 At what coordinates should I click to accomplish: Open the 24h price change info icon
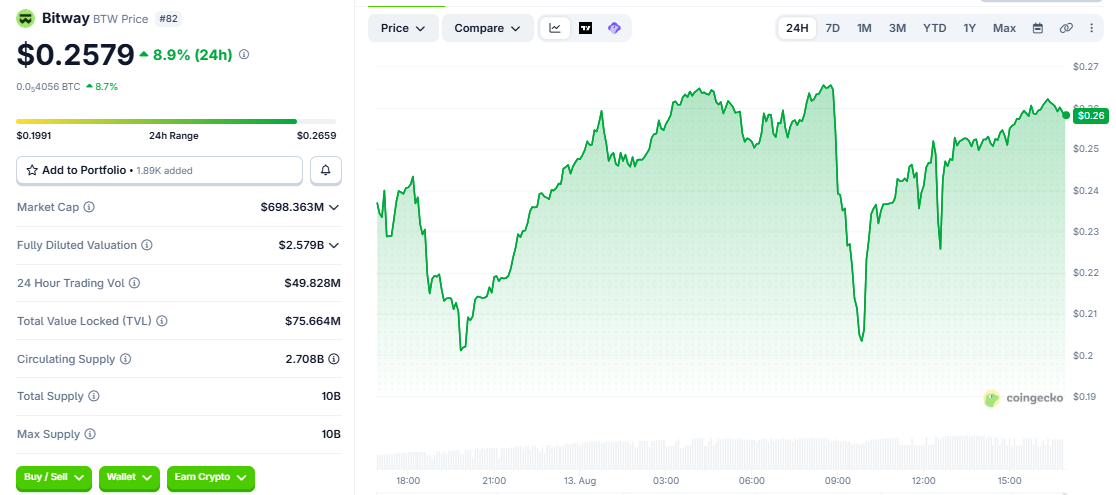[x=244, y=54]
